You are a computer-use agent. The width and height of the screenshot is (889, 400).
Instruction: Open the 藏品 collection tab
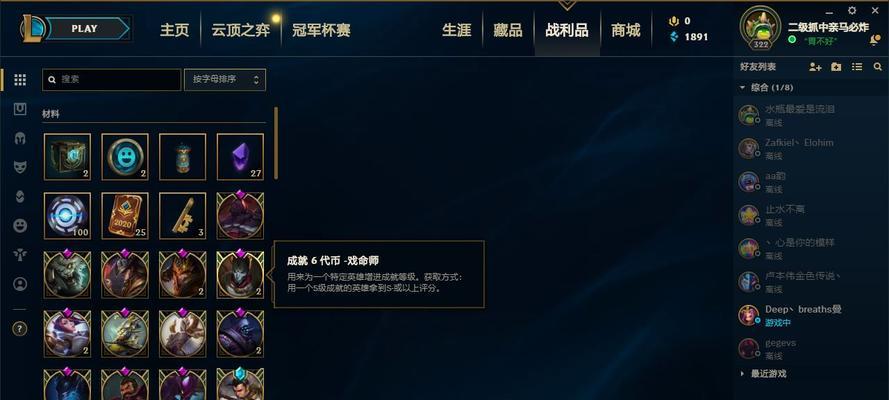(x=507, y=30)
